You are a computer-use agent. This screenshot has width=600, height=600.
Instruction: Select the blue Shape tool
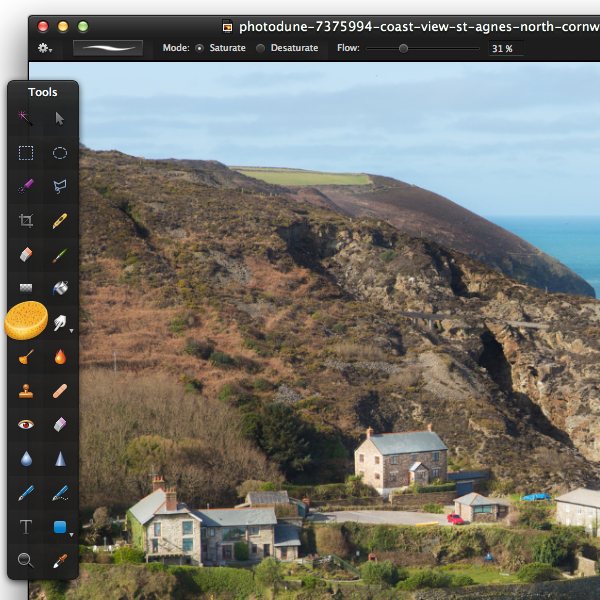pyautogui.click(x=60, y=527)
